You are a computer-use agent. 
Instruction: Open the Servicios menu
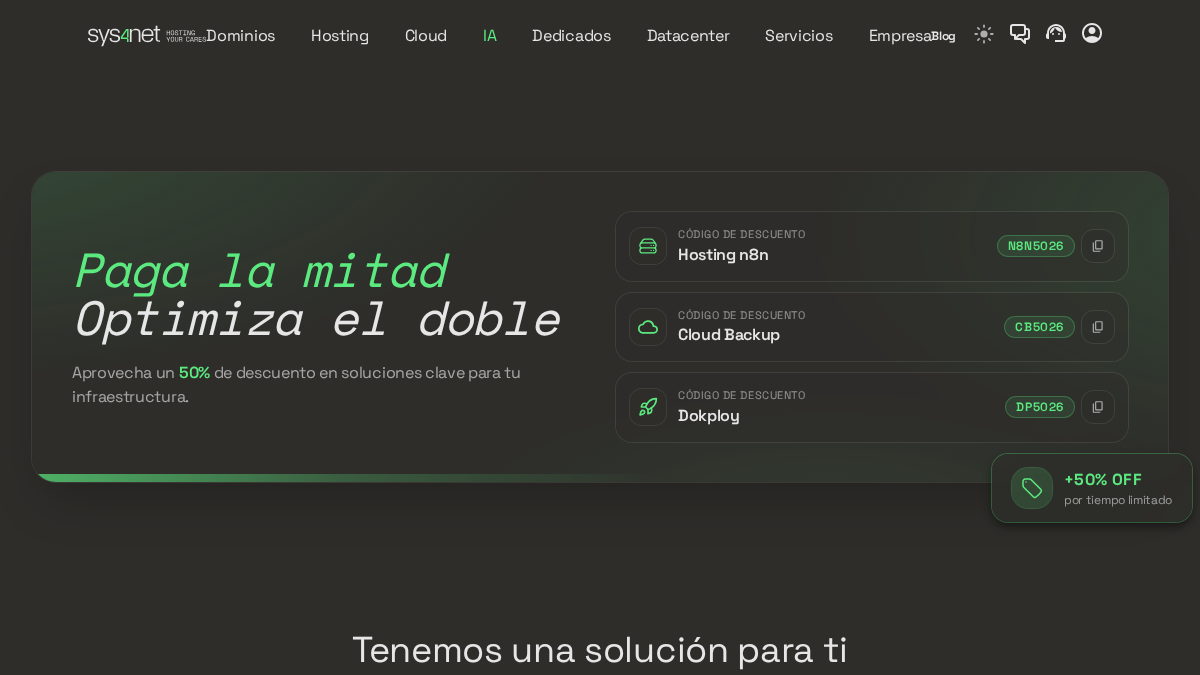click(x=799, y=35)
